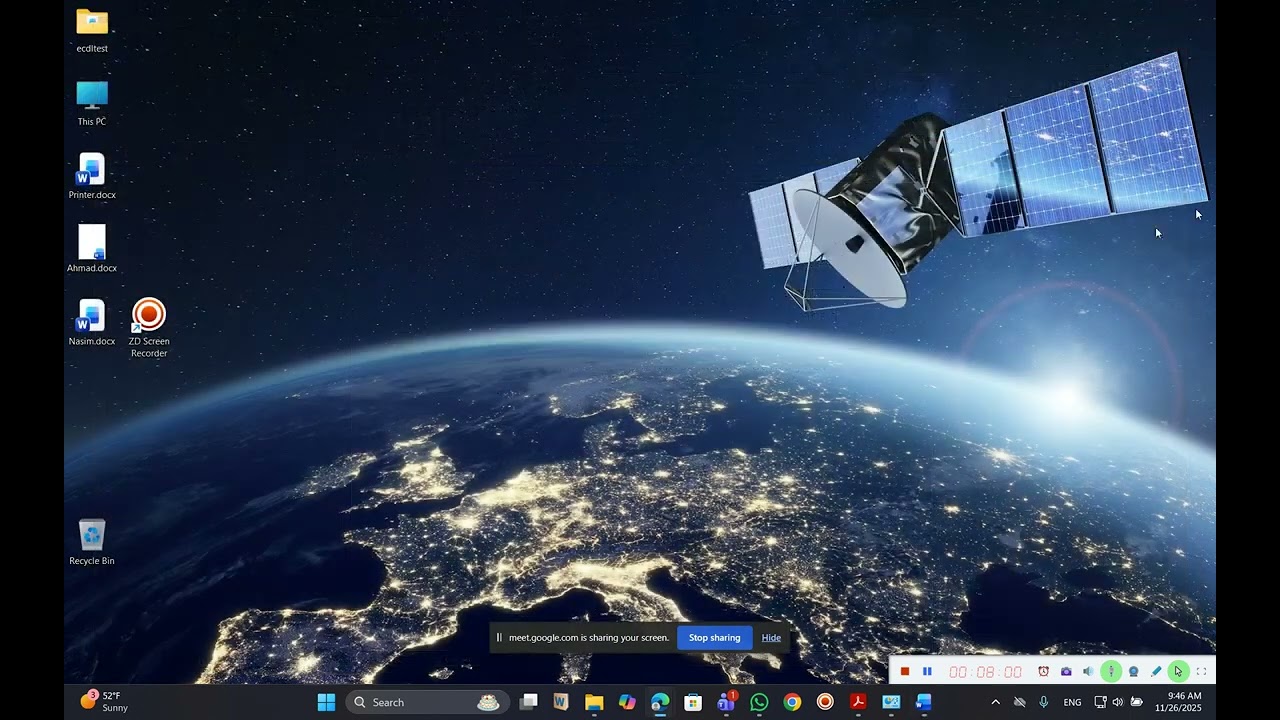Viewport: 1280px width, 720px height.
Task: Open network settings from the tray
Action: (x=1100, y=702)
